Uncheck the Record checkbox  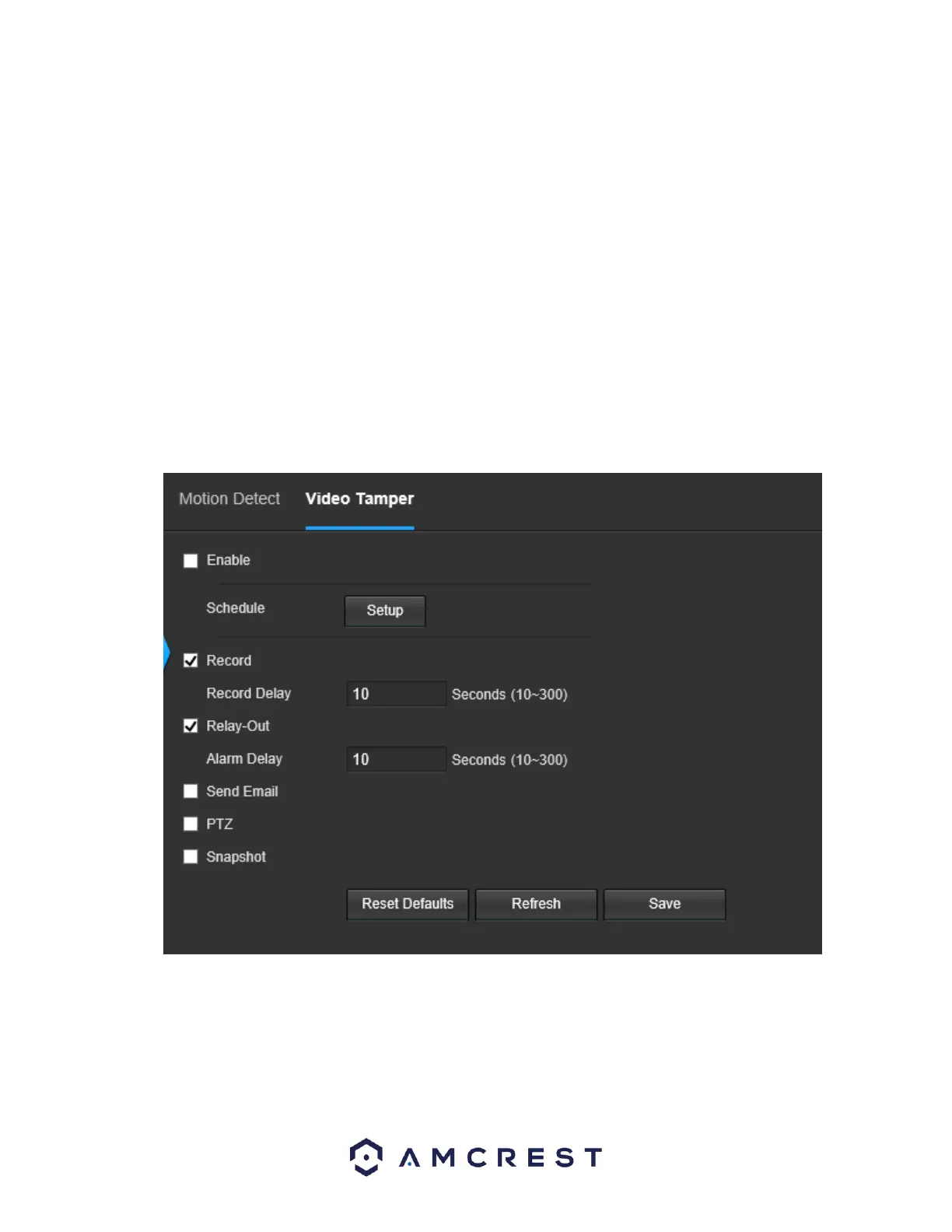[x=191, y=660]
